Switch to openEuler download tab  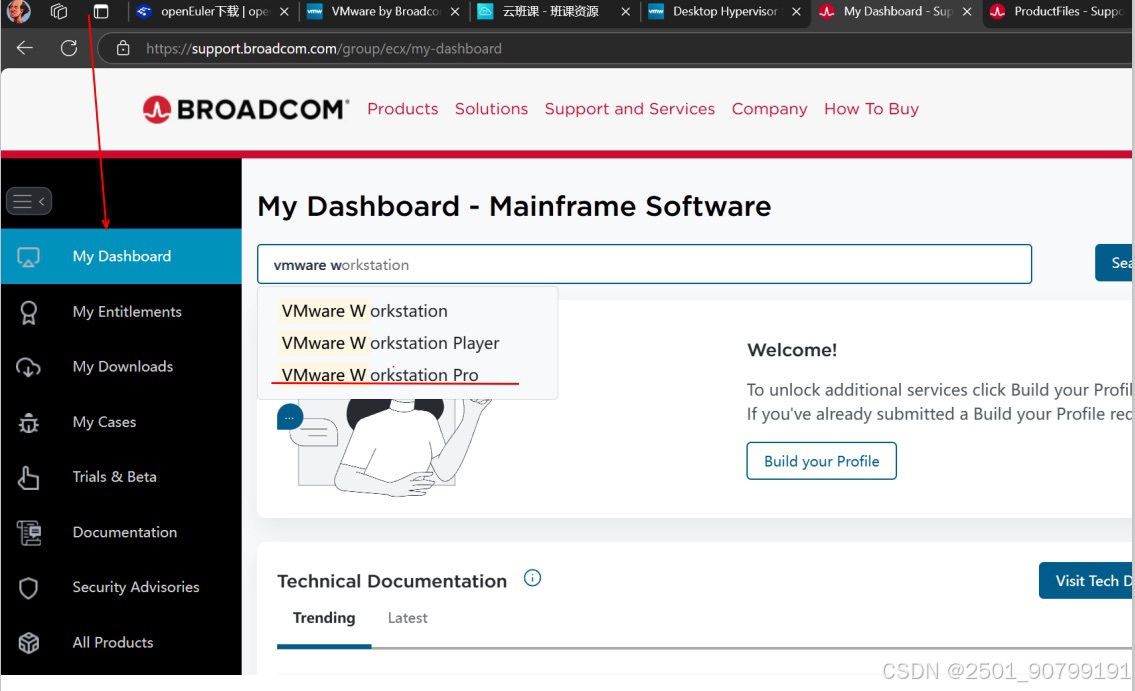[x=214, y=12]
